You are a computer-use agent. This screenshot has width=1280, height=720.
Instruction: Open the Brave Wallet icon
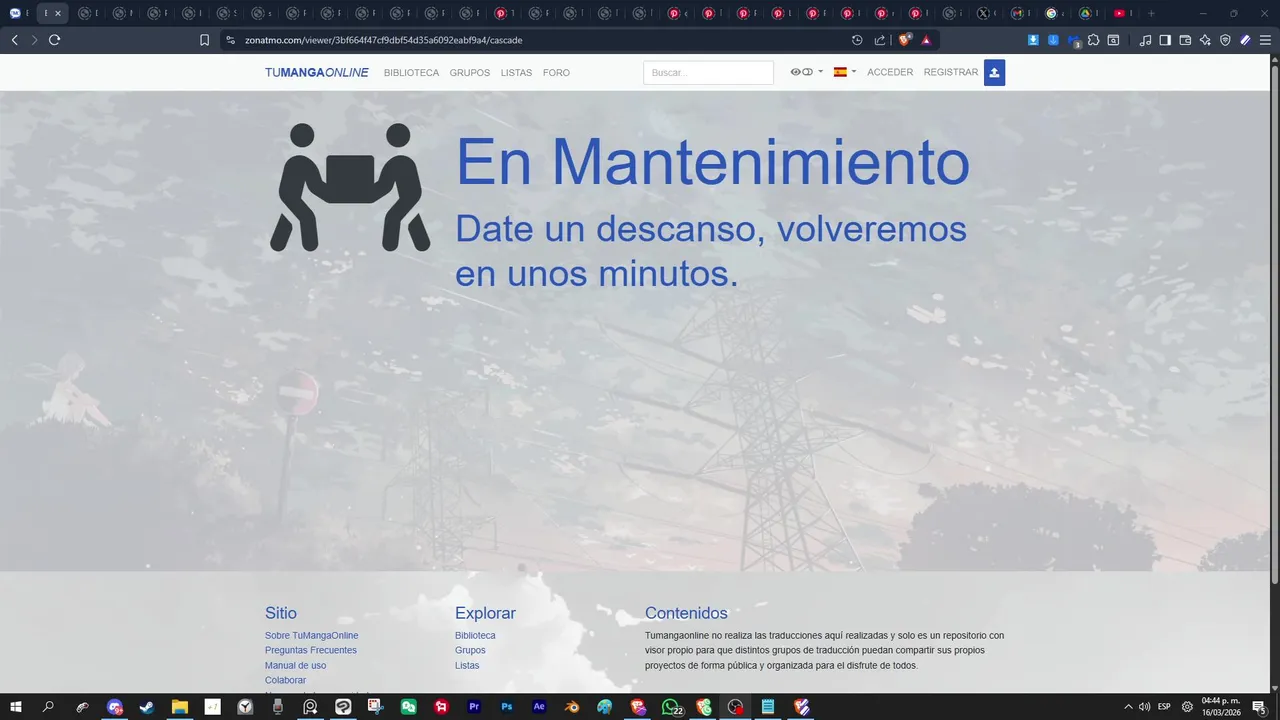click(1185, 40)
